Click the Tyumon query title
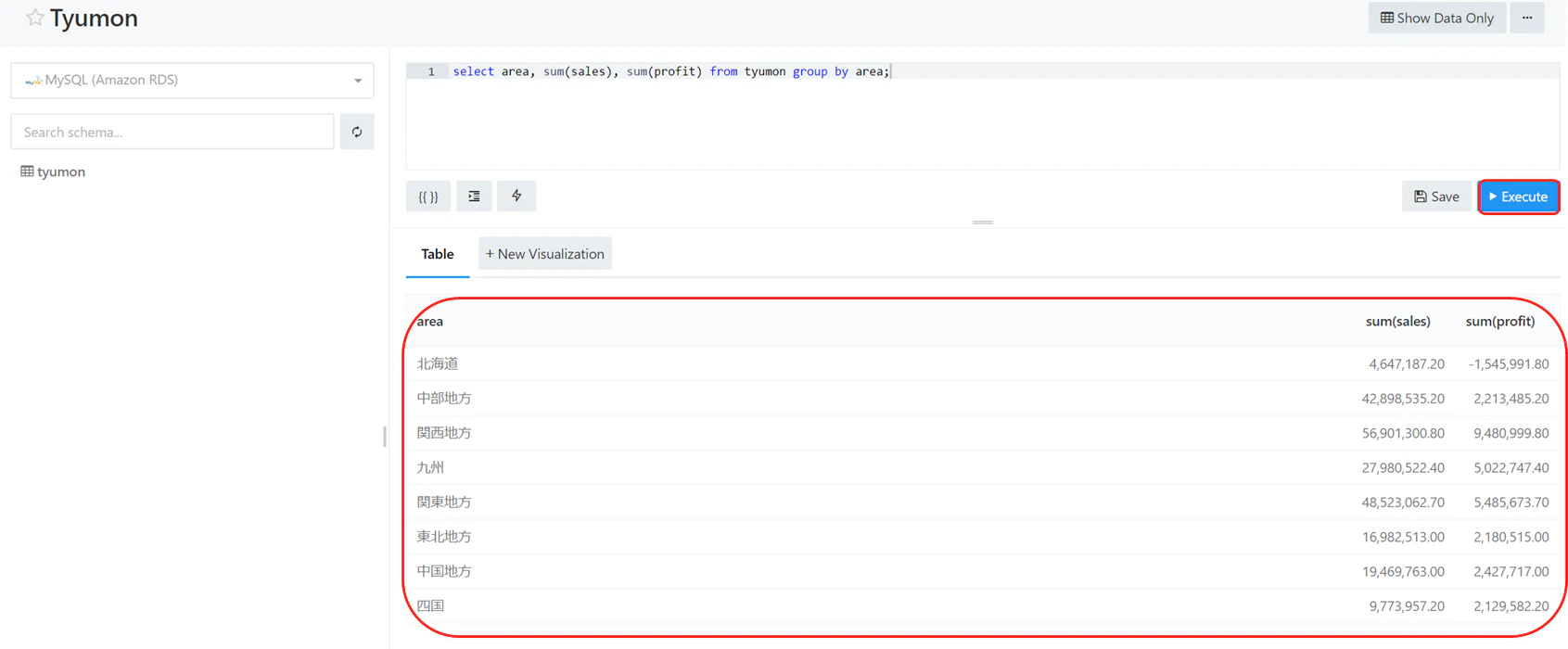This screenshot has width=1568, height=649. pyautogui.click(x=94, y=19)
